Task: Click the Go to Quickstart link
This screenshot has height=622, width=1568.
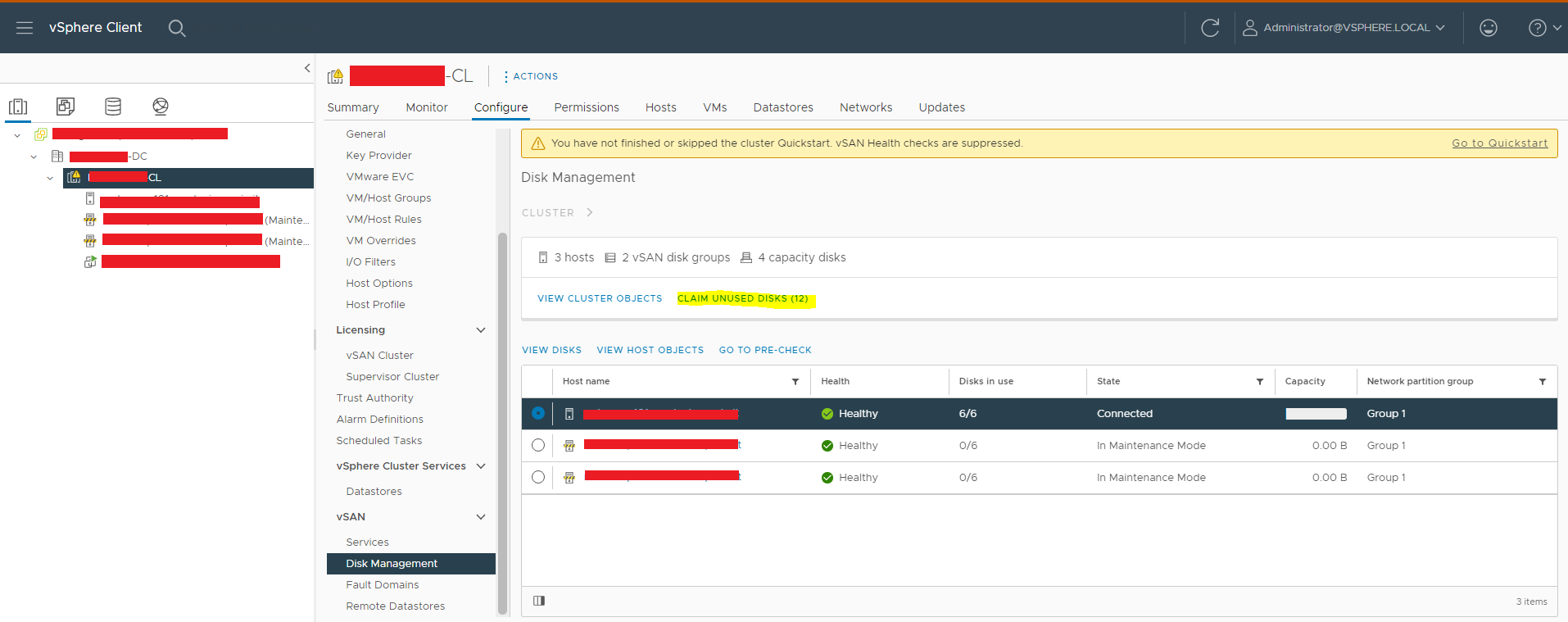Action: (1500, 143)
